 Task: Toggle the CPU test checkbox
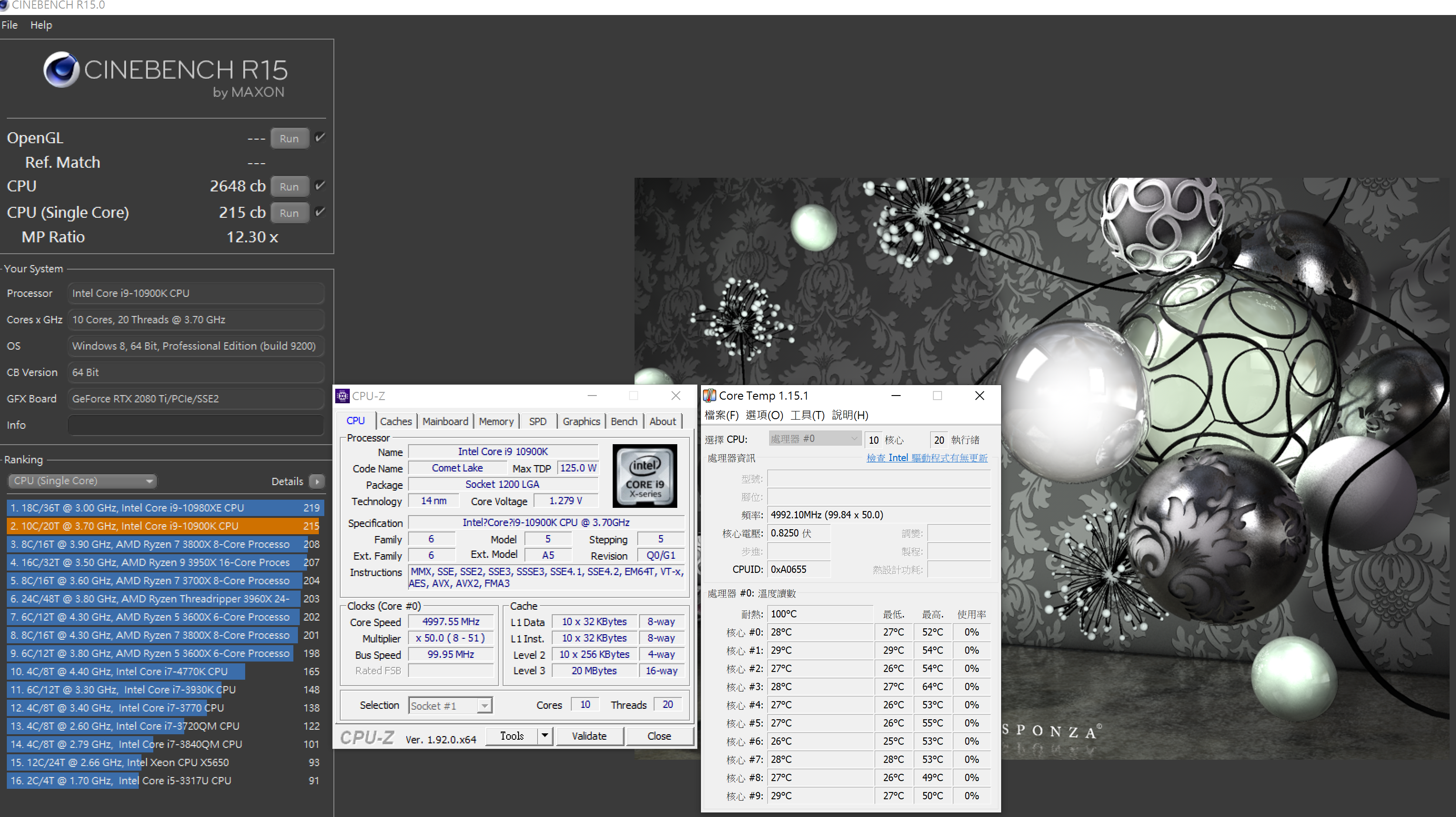tap(320, 185)
